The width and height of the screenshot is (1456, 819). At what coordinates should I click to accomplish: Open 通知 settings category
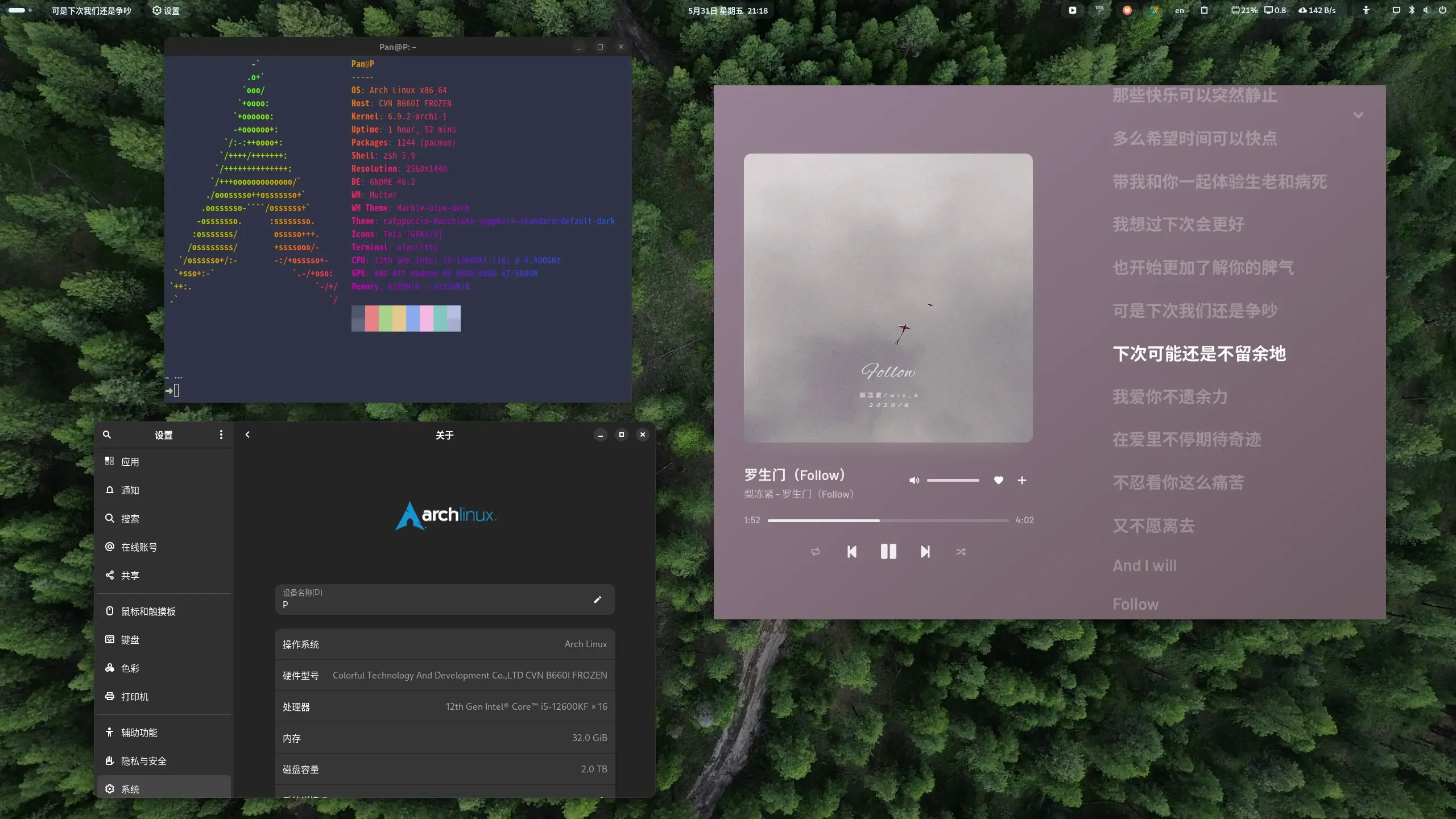click(x=164, y=490)
